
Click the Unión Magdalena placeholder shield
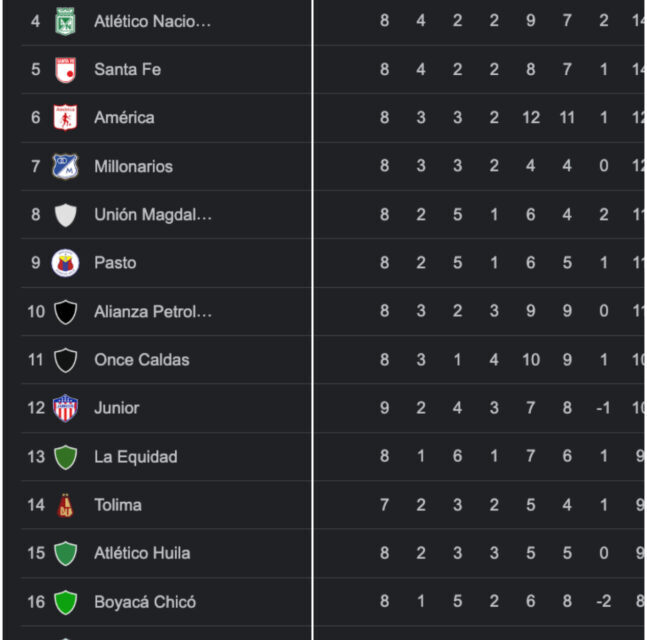(65, 214)
